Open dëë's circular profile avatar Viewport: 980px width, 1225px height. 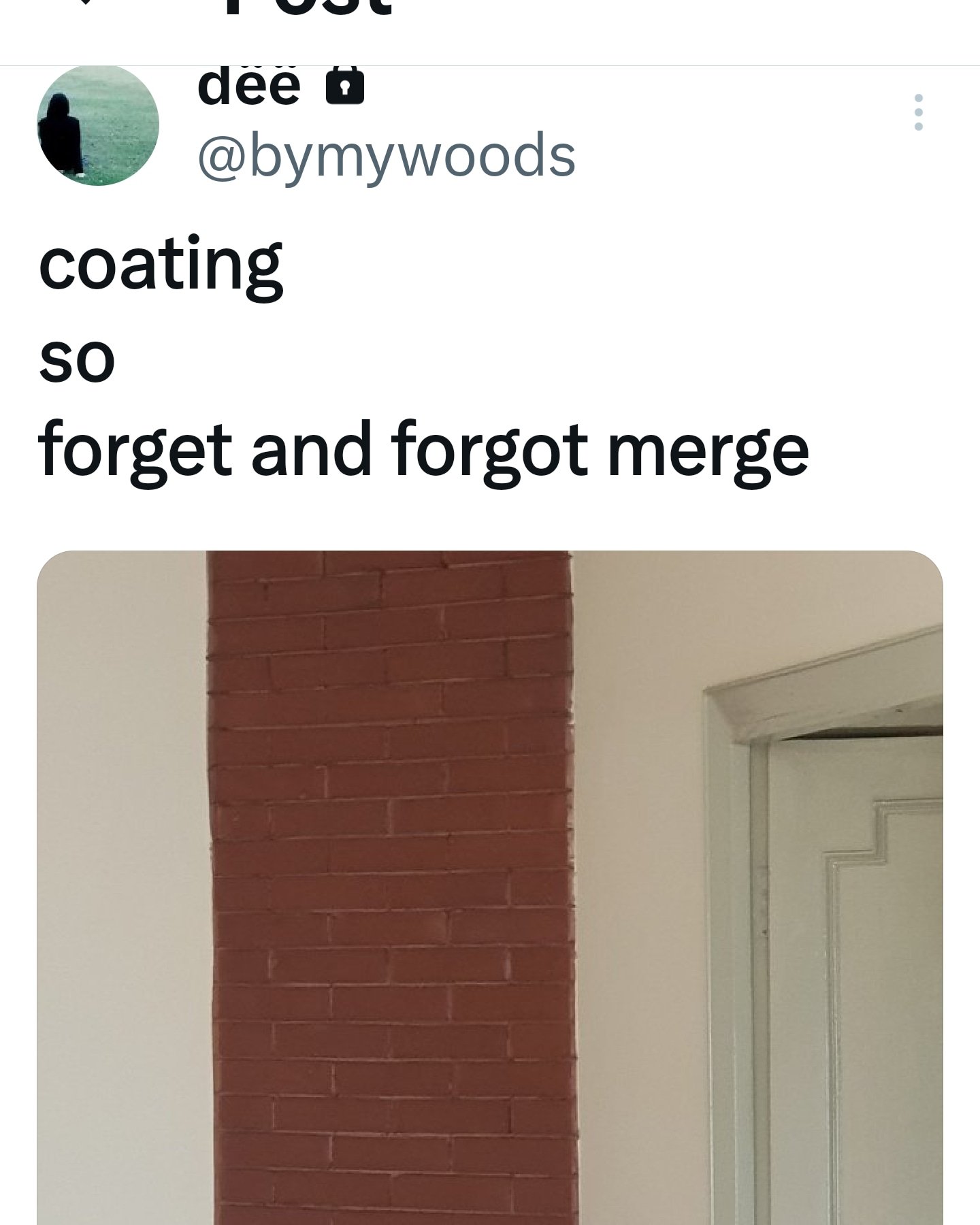tap(98, 125)
